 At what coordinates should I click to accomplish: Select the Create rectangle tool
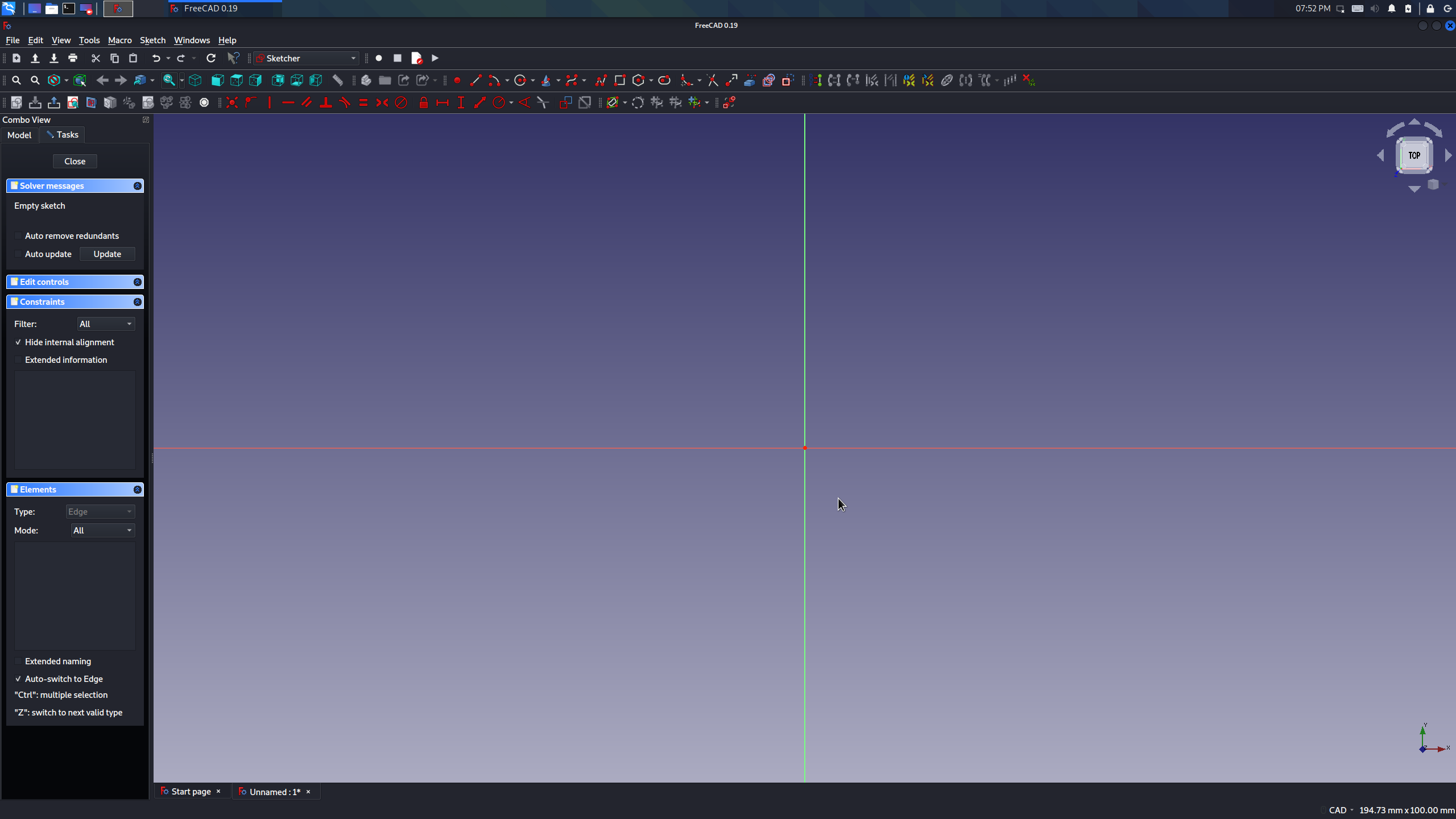619,80
